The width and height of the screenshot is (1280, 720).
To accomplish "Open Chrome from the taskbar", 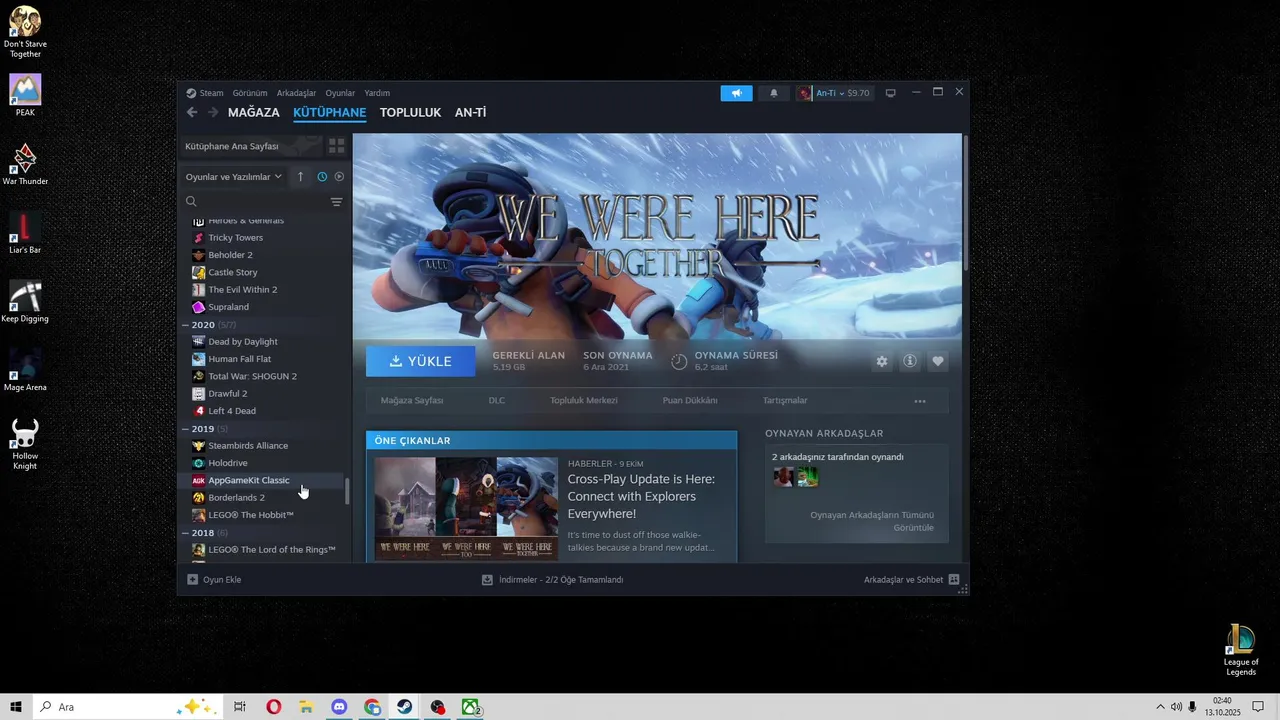I will pos(372,707).
